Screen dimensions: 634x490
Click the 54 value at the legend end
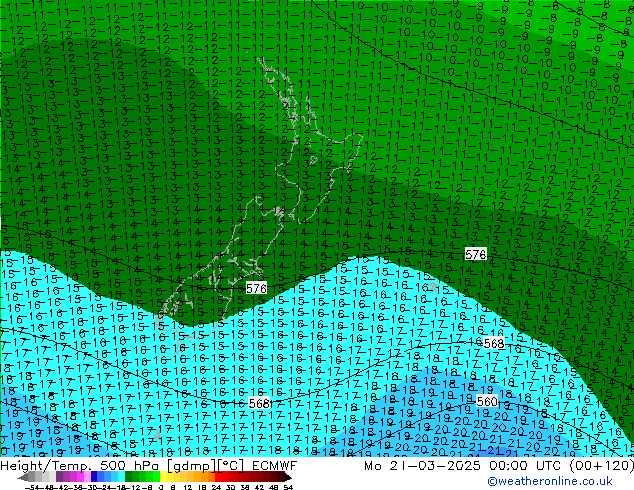(x=288, y=486)
